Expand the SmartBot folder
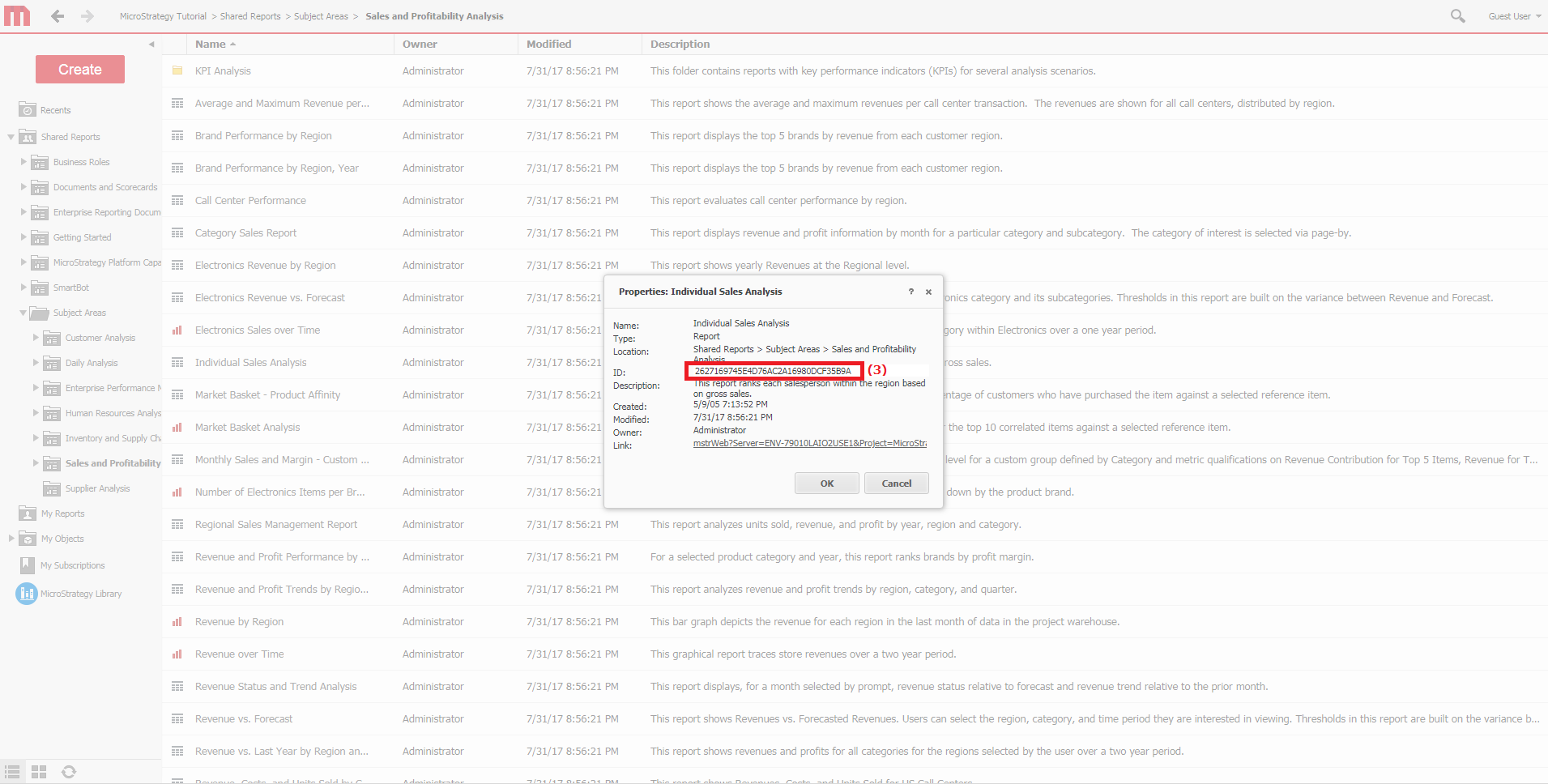 23,288
